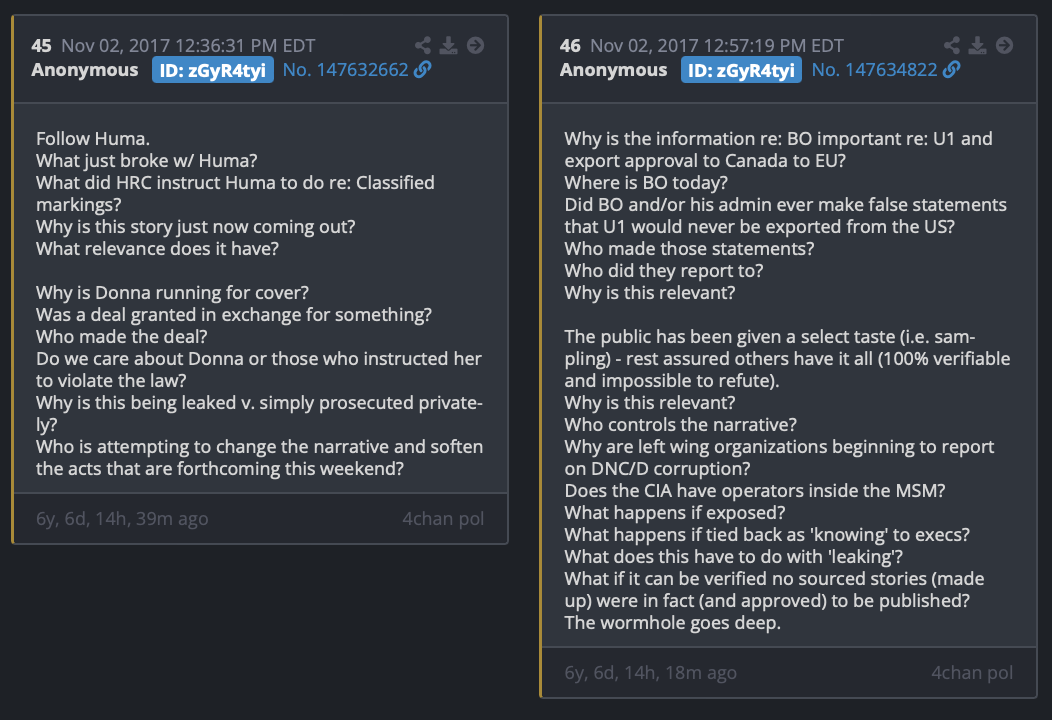Click the download icon on post 46
Screen dimensions: 1052x720
[978, 46]
